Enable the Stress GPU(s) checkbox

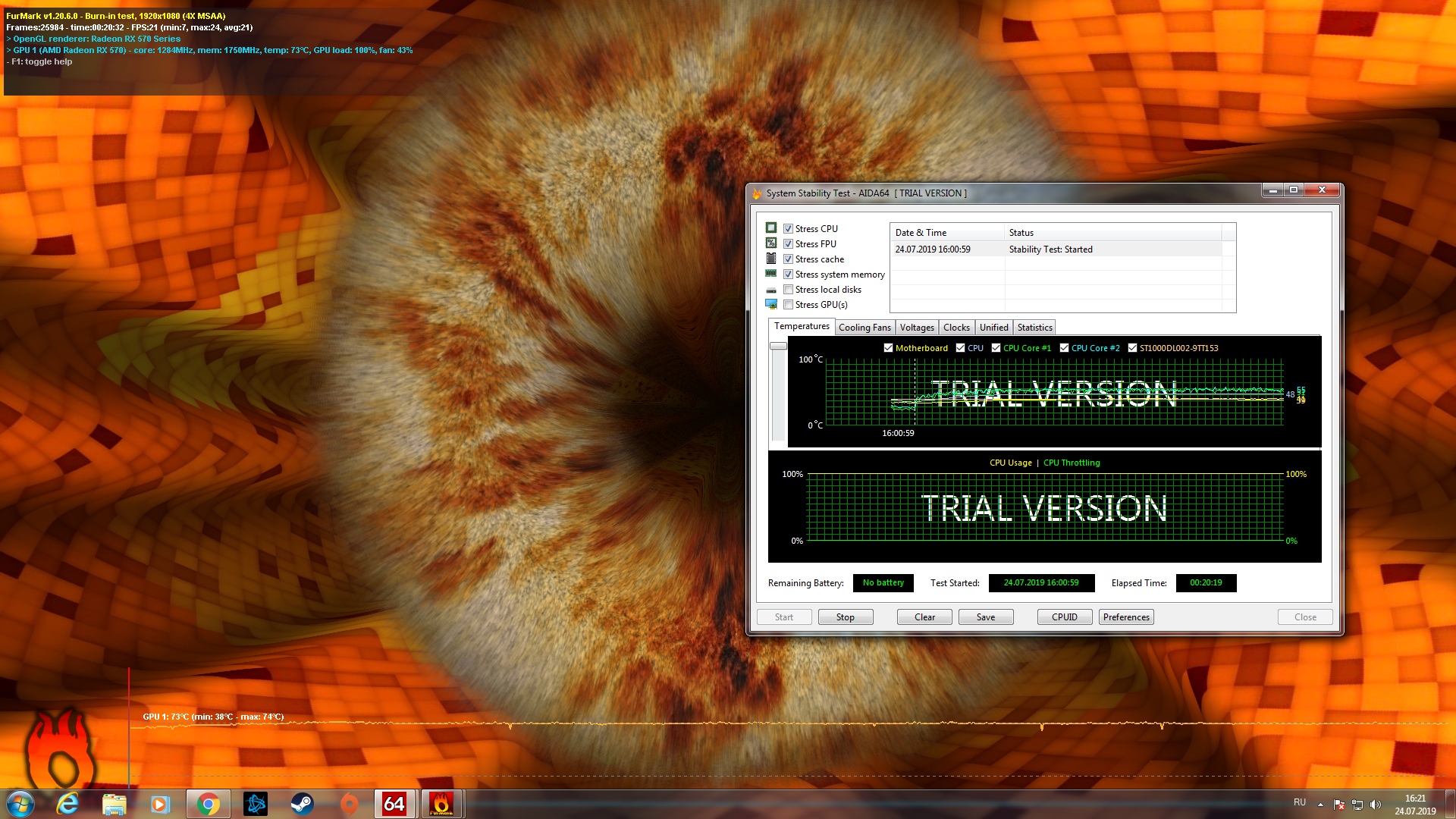point(788,305)
